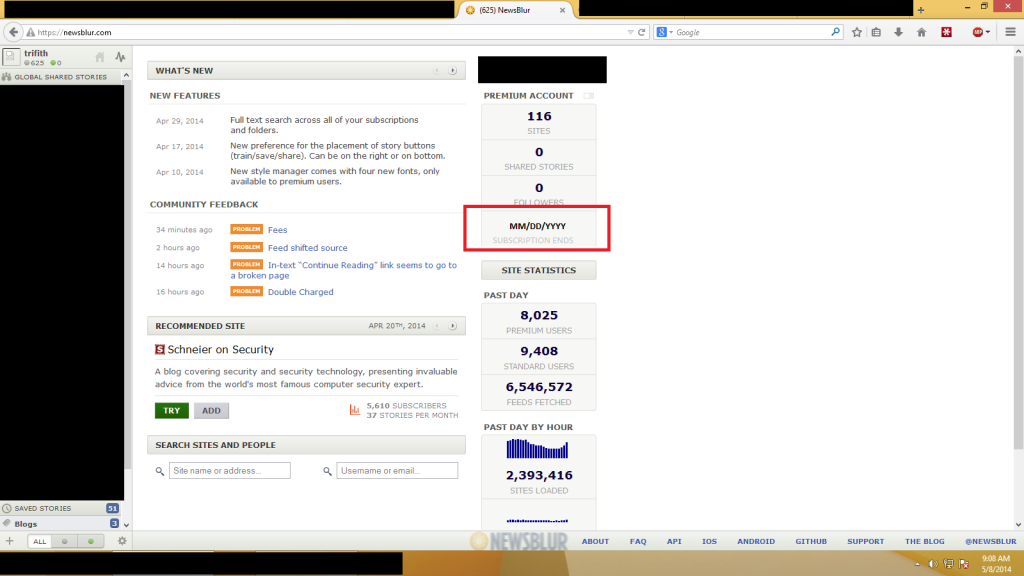Click the LastPass asterisk extension icon

point(946,32)
